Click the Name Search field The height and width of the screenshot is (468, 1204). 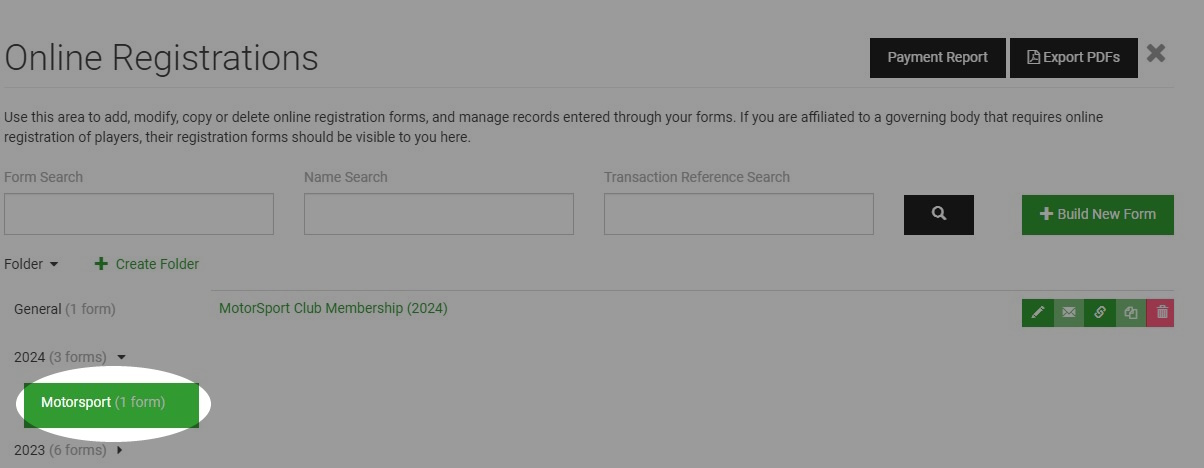439,214
